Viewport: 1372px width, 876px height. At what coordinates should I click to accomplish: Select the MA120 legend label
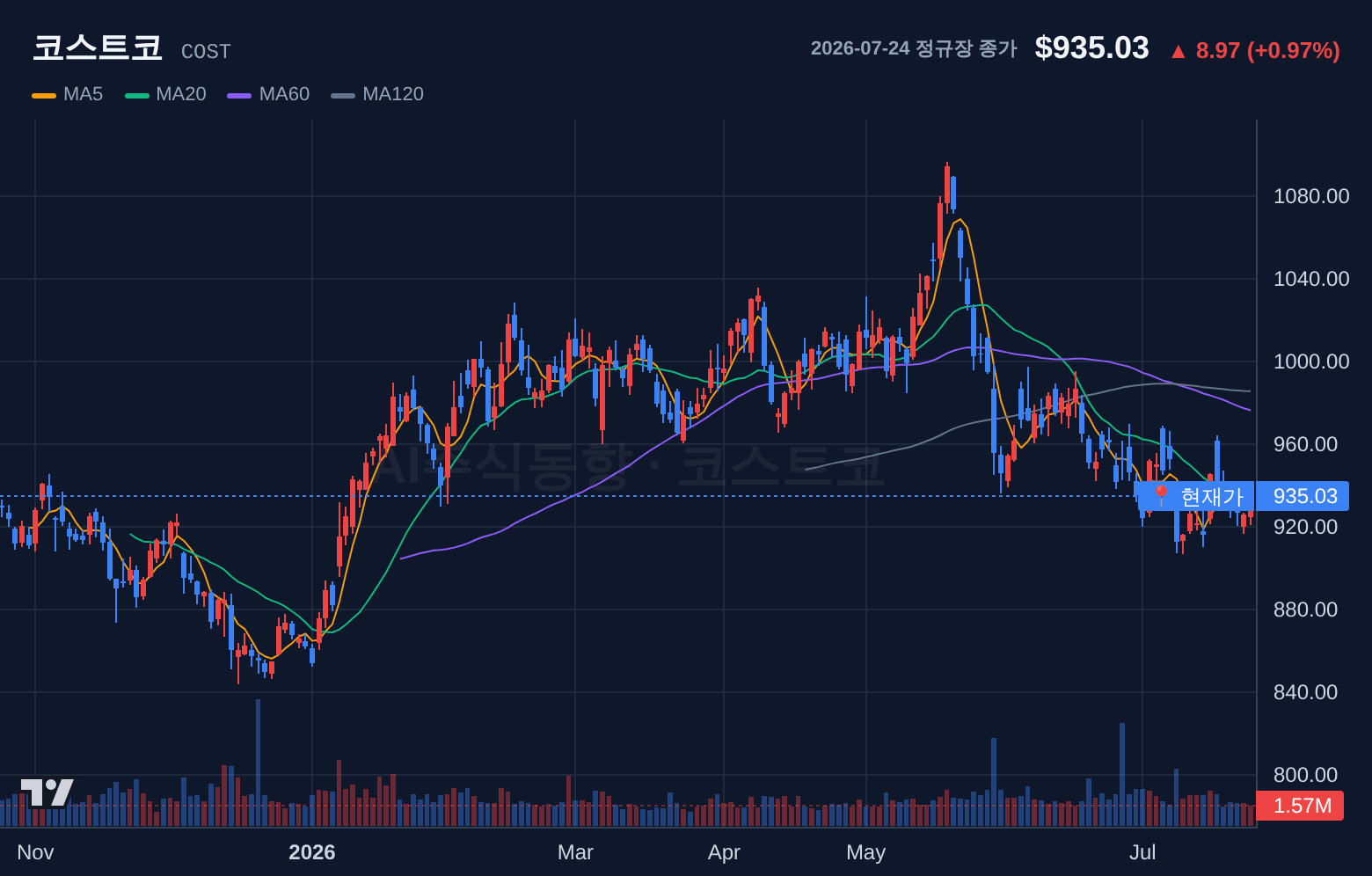coord(393,94)
